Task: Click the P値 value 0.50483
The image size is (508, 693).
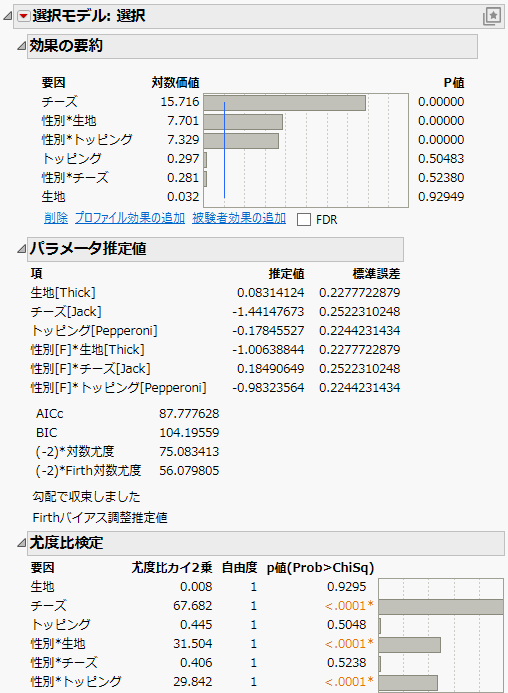Action: [x=441, y=159]
